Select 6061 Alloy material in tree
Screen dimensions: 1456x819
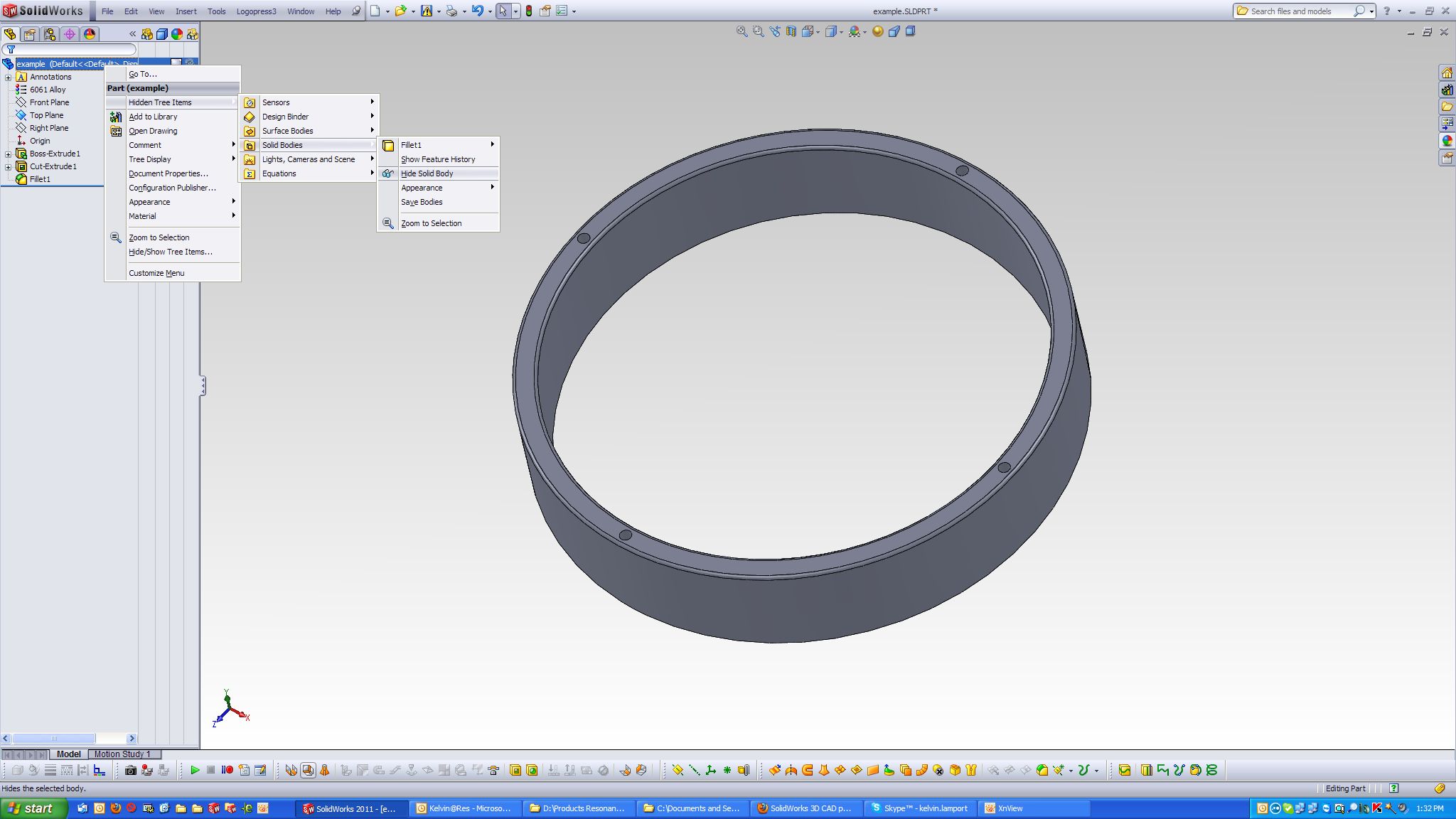tap(48, 90)
